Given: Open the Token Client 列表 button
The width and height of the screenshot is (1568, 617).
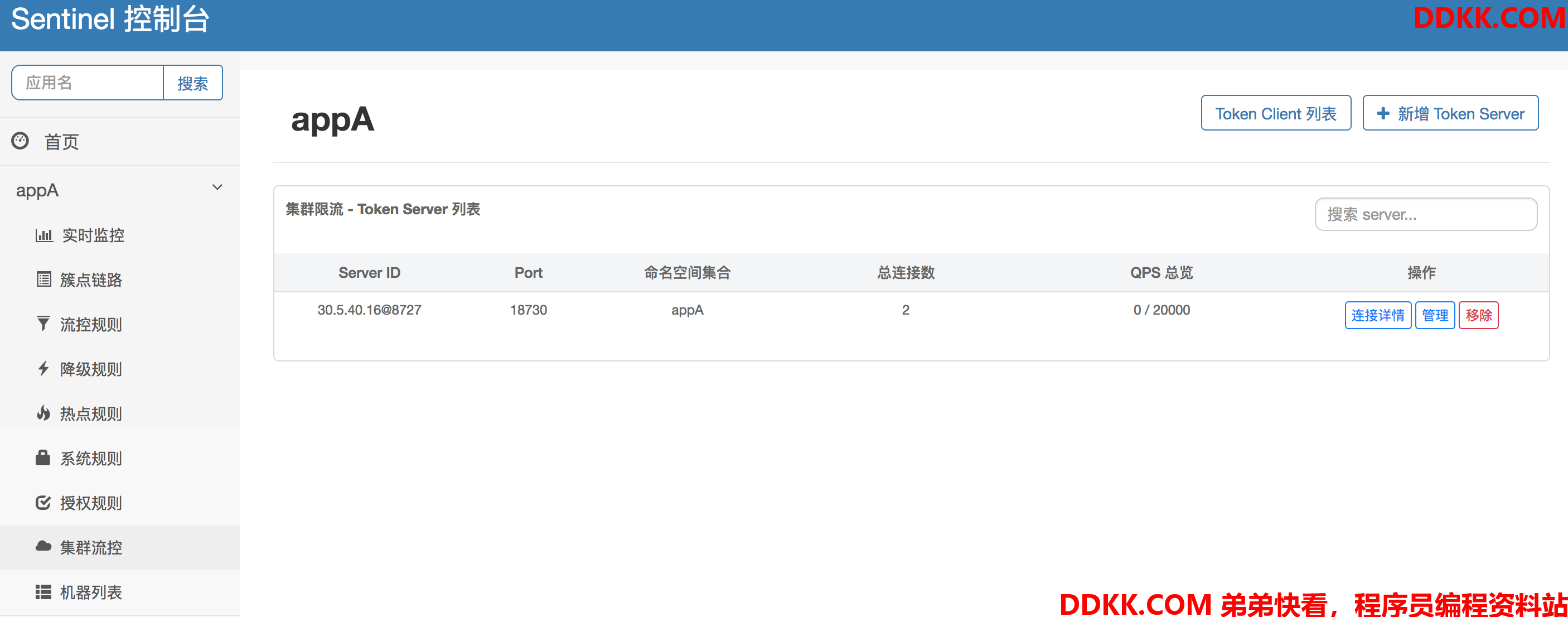Looking at the screenshot, I should click(x=1276, y=113).
